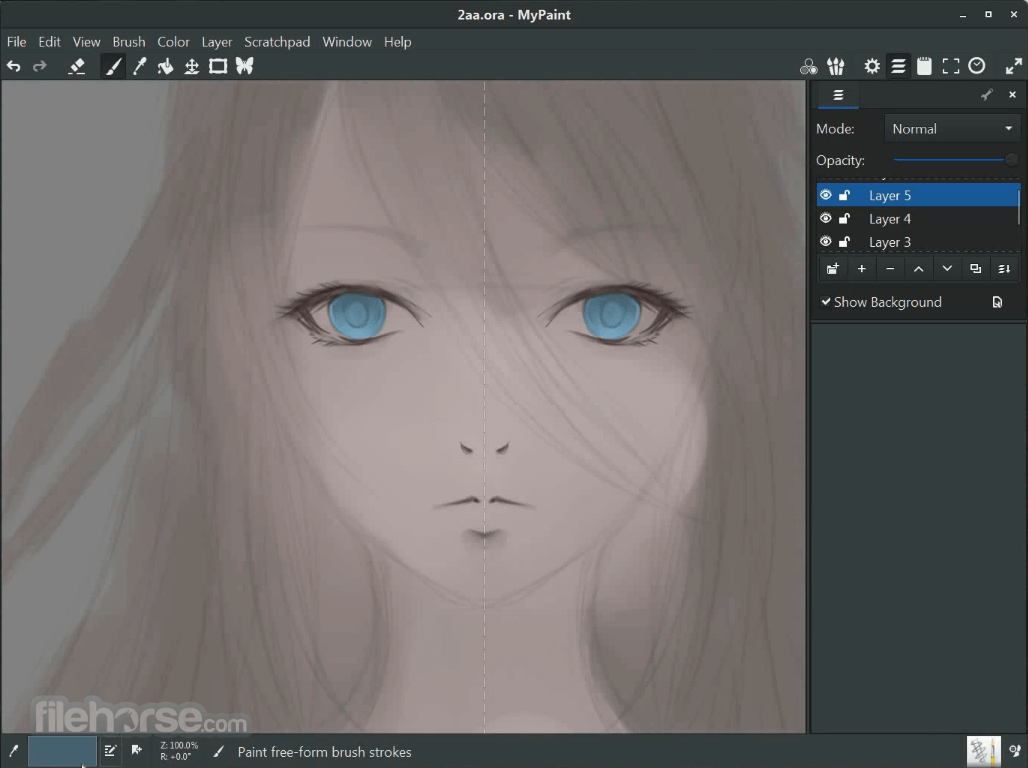Image resolution: width=1028 pixels, height=768 pixels.
Task: Click the layers list scrollbar
Action: [1019, 207]
